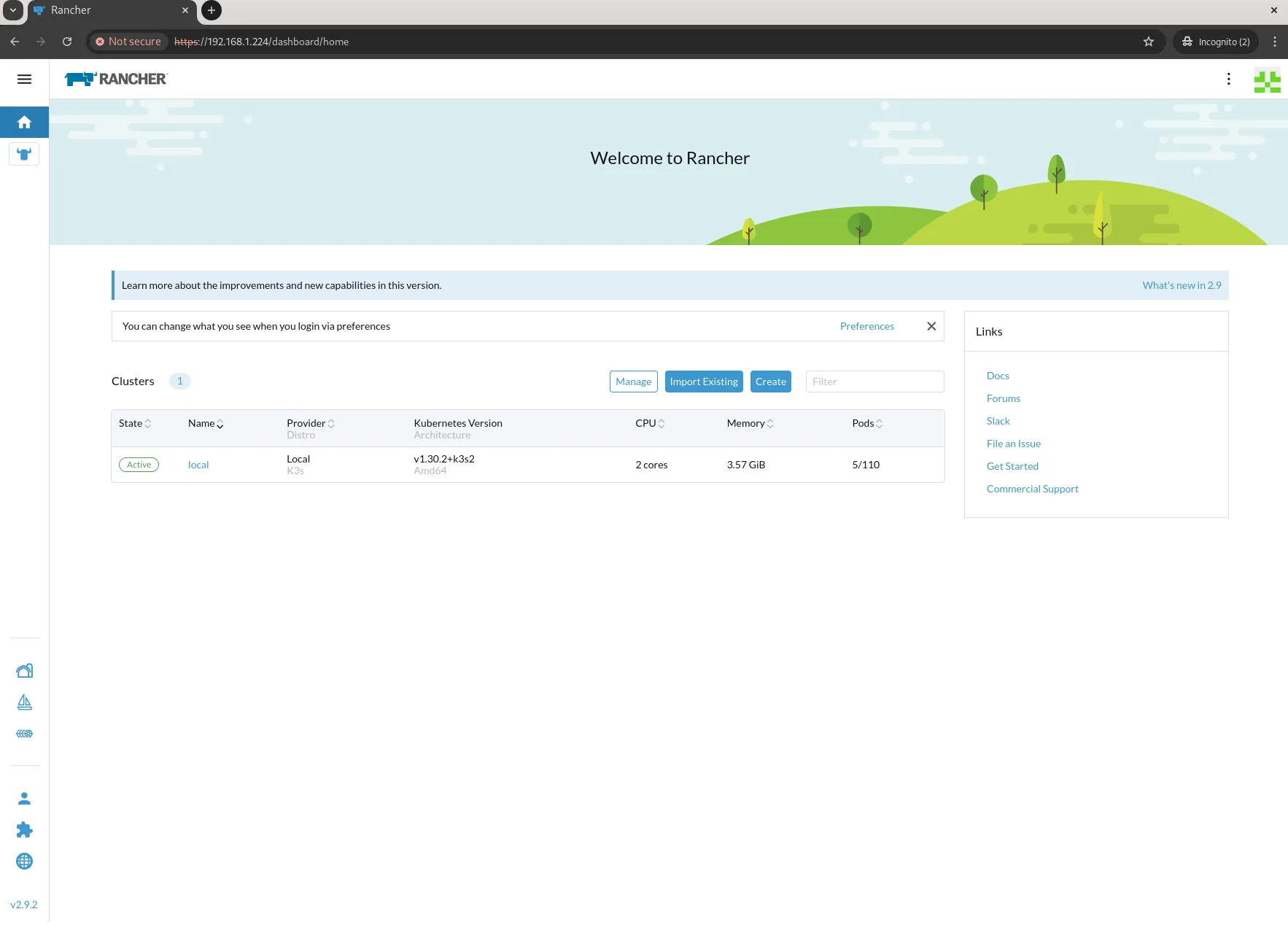Click the v1.30.2+k3s2 version cell
The height and width of the screenshot is (925, 1288).
(x=444, y=459)
